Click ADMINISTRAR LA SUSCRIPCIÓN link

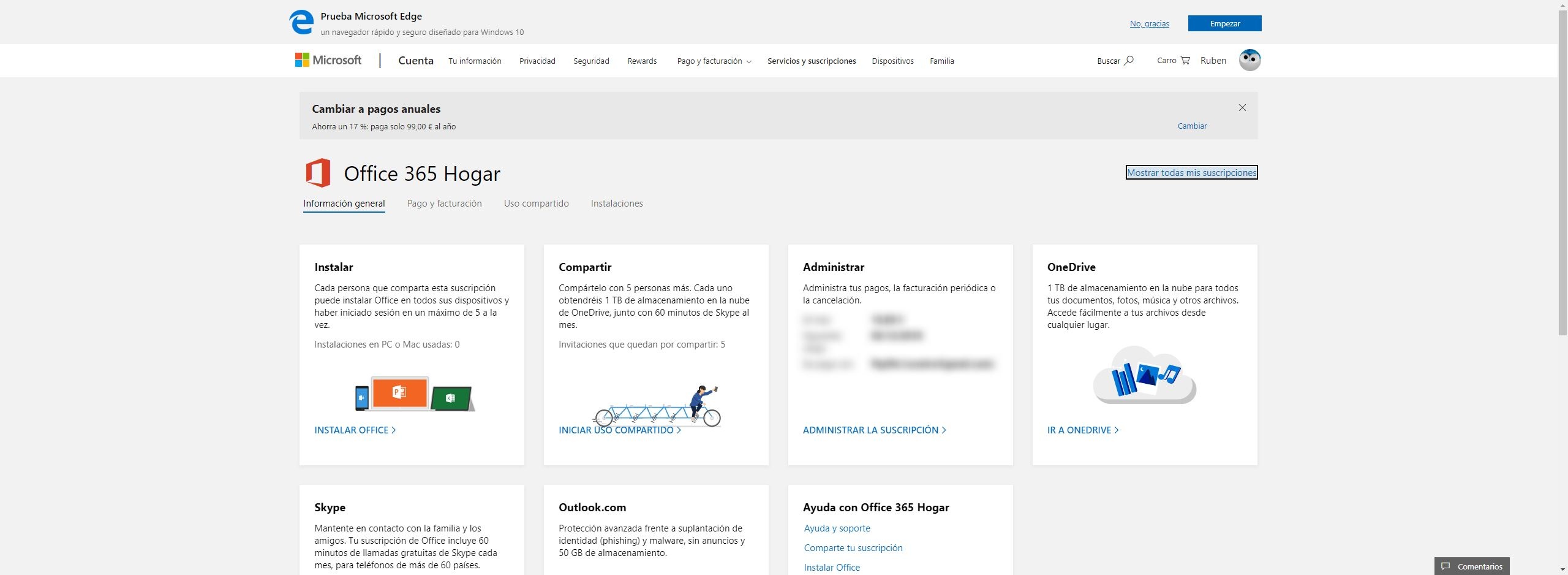pyautogui.click(x=875, y=430)
